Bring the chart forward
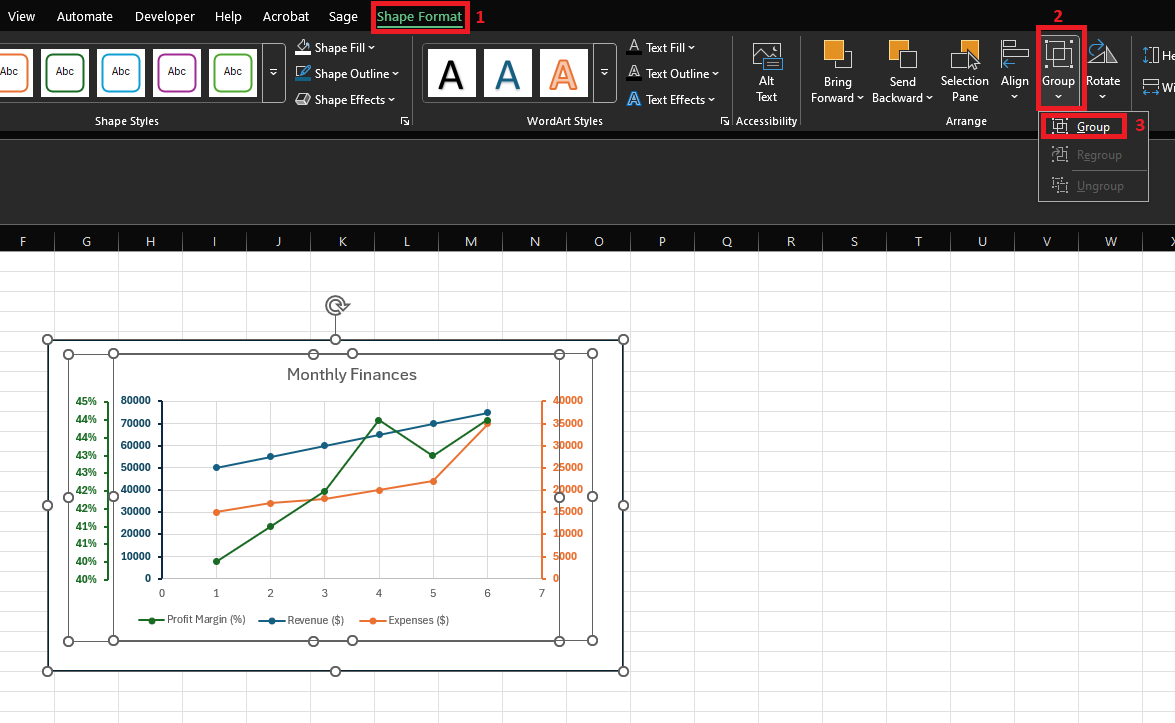The image size is (1175, 723). 837,70
